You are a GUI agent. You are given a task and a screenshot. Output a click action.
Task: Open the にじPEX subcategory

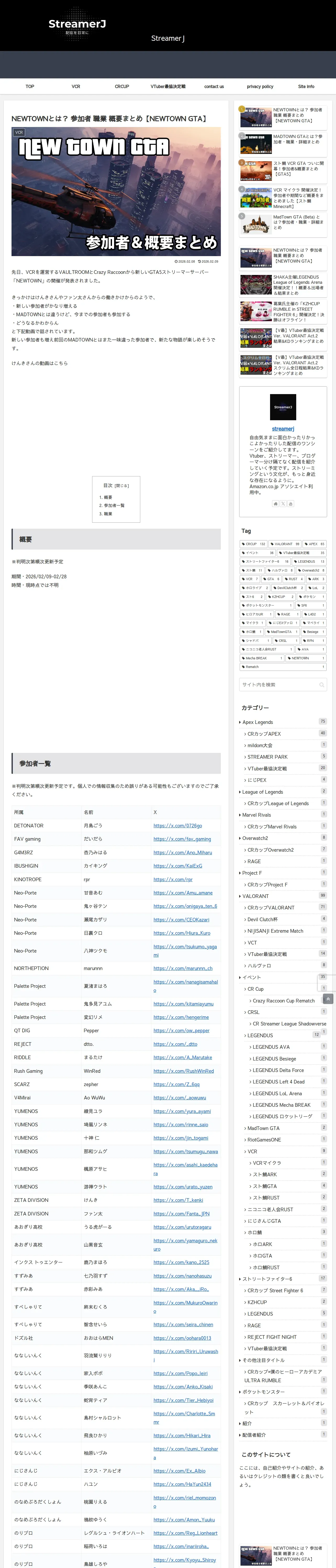click(257, 780)
